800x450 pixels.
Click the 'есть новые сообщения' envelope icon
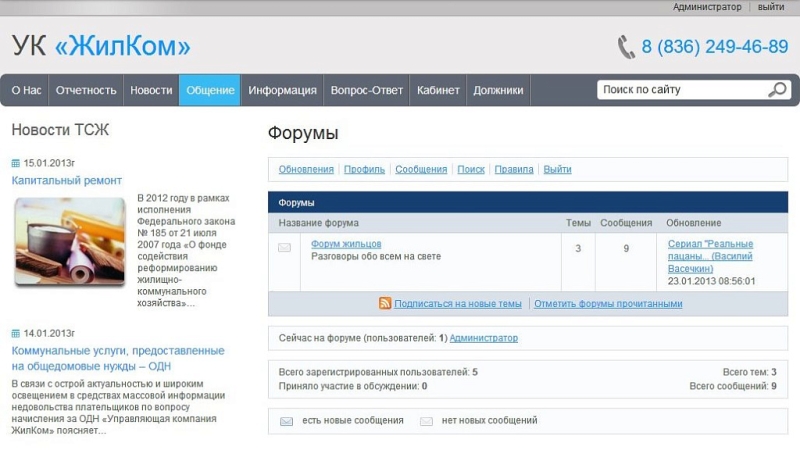pos(286,422)
